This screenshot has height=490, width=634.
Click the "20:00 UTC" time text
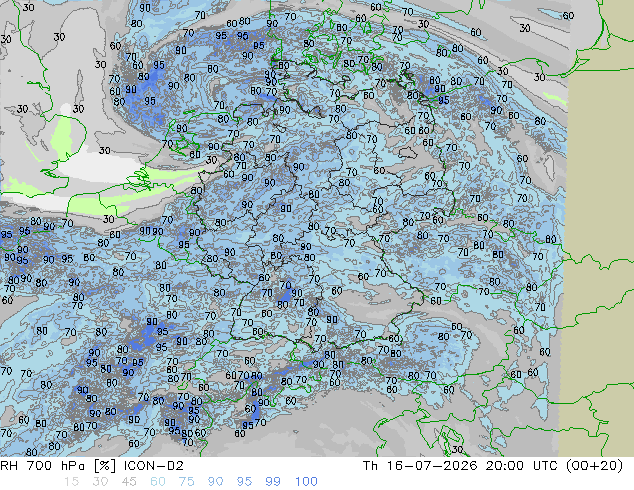(523, 466)
